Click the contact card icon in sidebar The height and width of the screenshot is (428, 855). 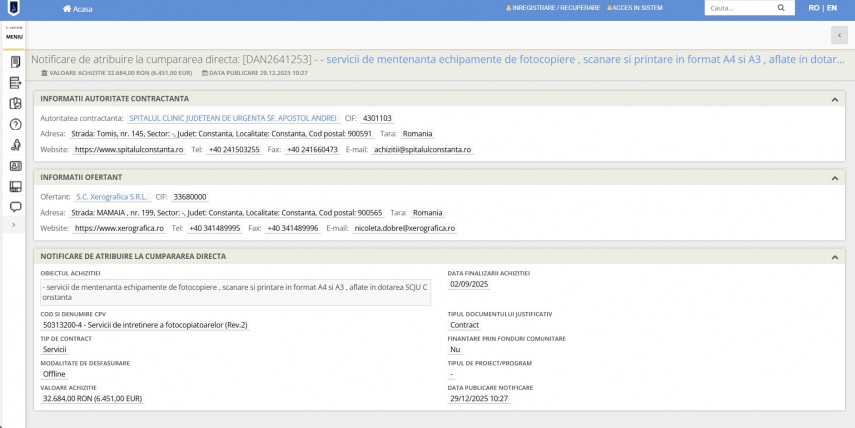(15, 166)
